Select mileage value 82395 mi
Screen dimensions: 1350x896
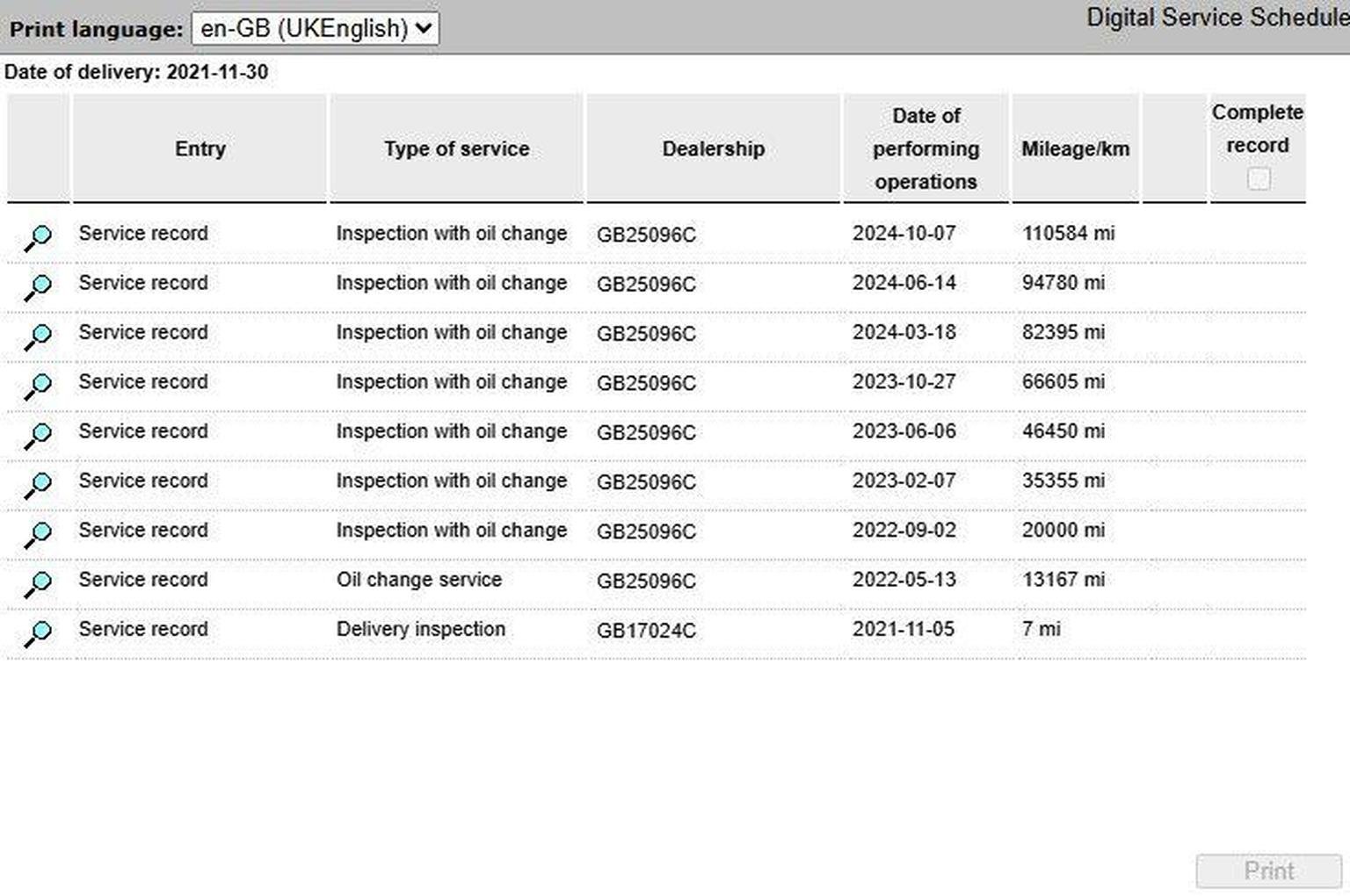1063,332
